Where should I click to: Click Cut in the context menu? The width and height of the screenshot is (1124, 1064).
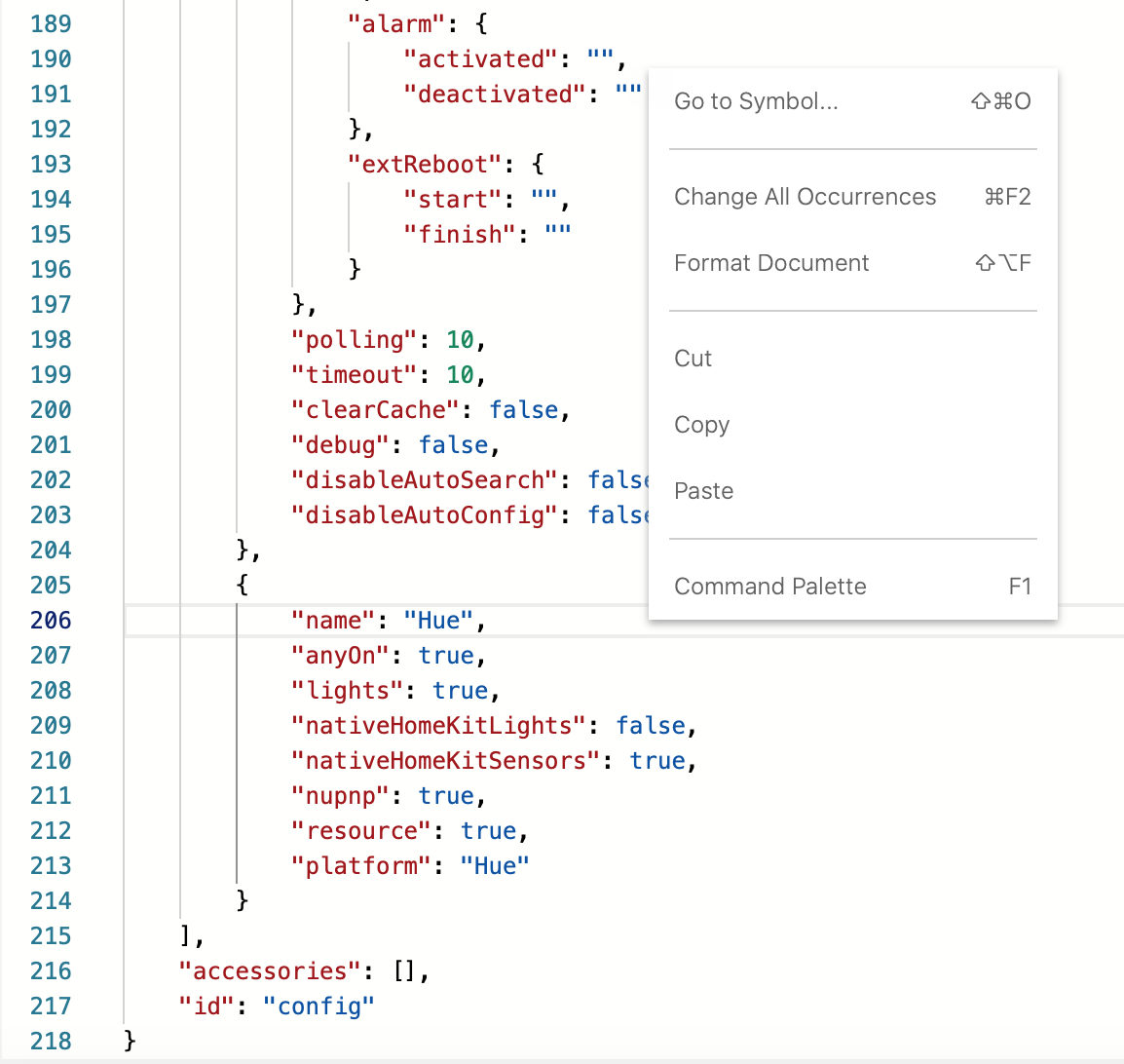[x=693, y=359]
